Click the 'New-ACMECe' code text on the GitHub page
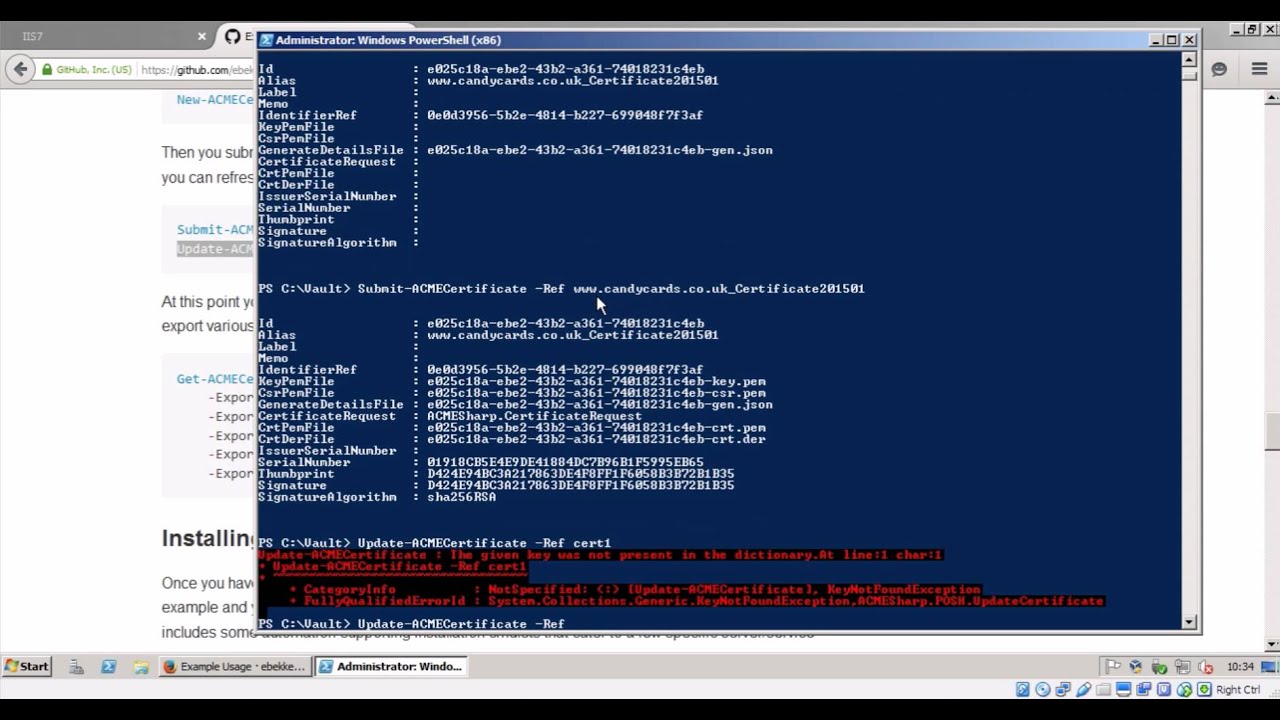Image resolution: width=1280 pixels, height=720 pixels. [215, 99]
